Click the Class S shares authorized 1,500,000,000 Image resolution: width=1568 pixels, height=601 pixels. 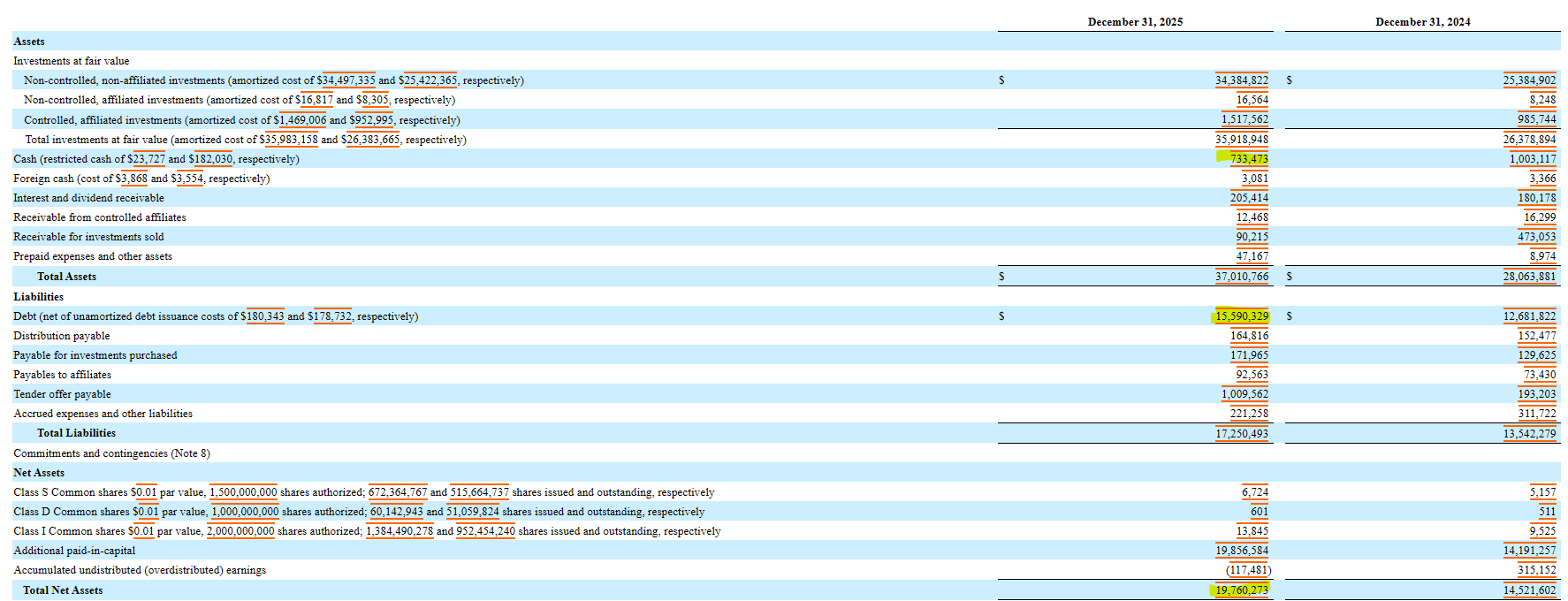tap(243, 492)
